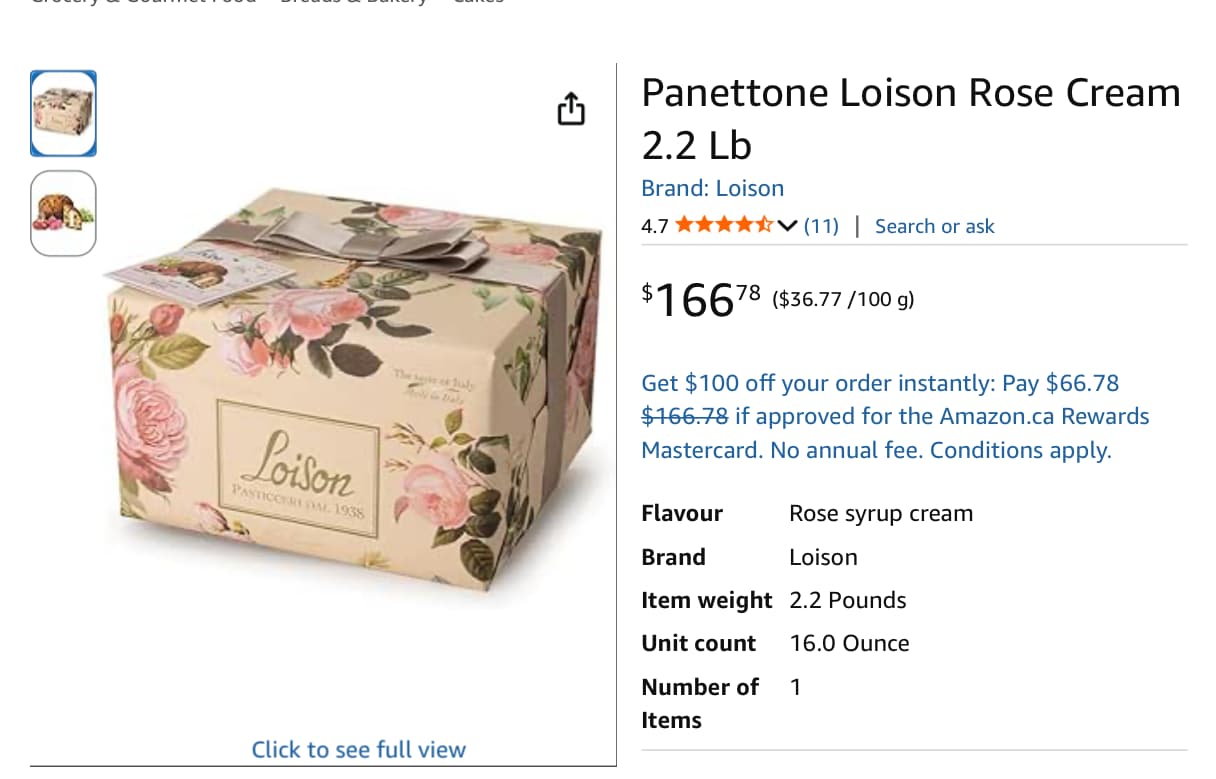Click the 4.7 rating number
The image size is (1216, 779).
click(x=655, y=226)
